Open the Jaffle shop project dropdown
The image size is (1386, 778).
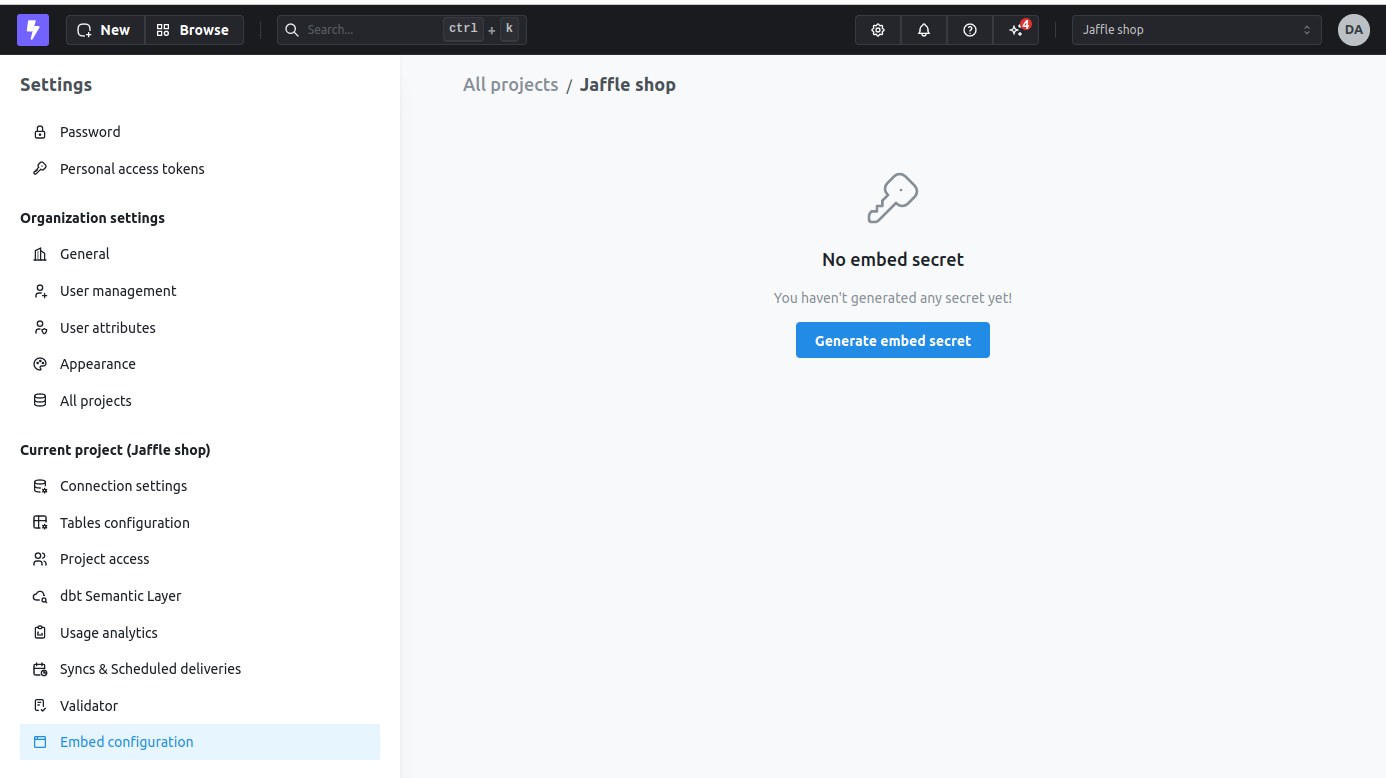[x=1196, y=29]
